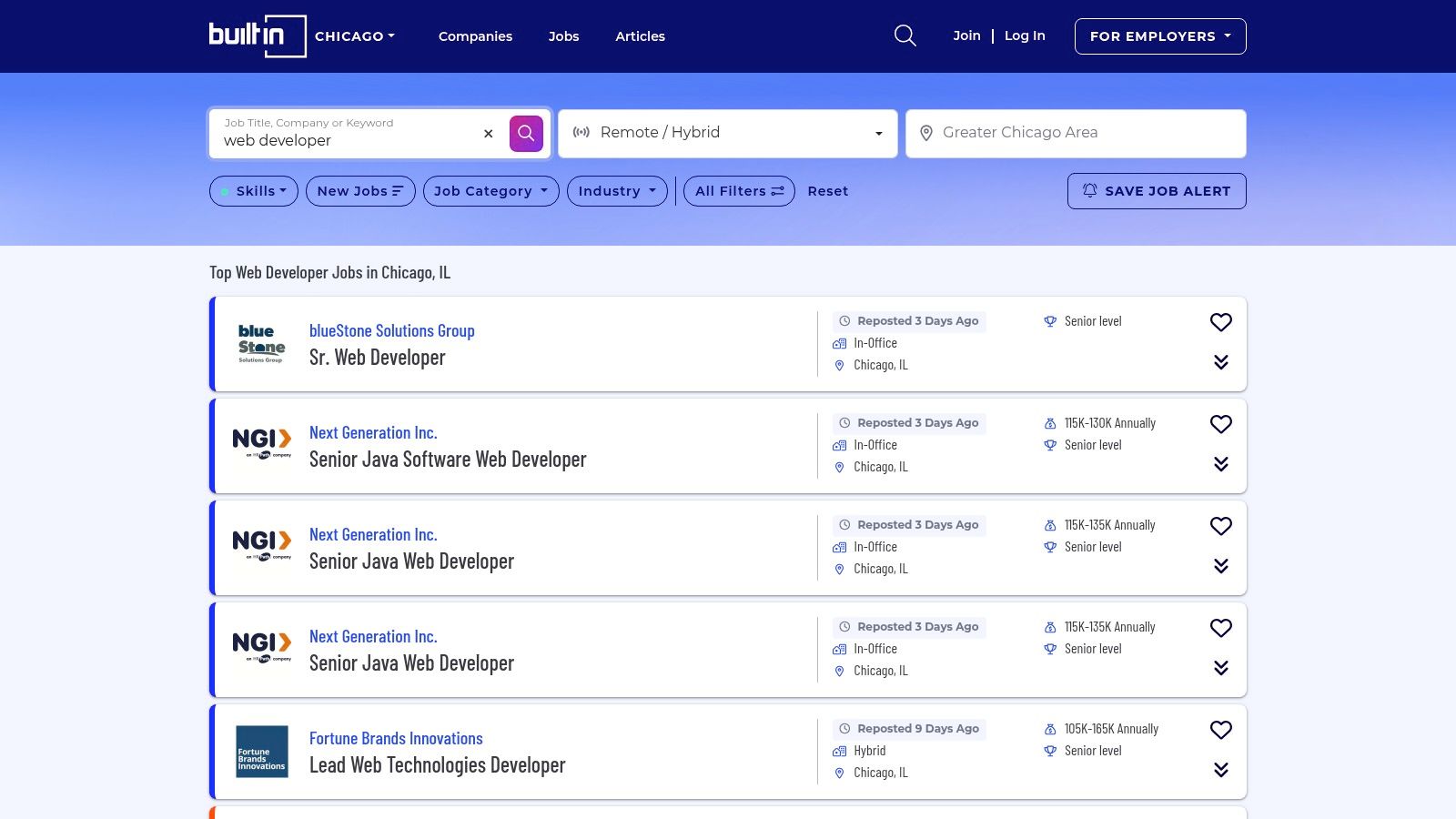Screen dimensions: 1456x819
Task: Click the Fortune Brands Innovations logo
Action: tap(262, 752)
